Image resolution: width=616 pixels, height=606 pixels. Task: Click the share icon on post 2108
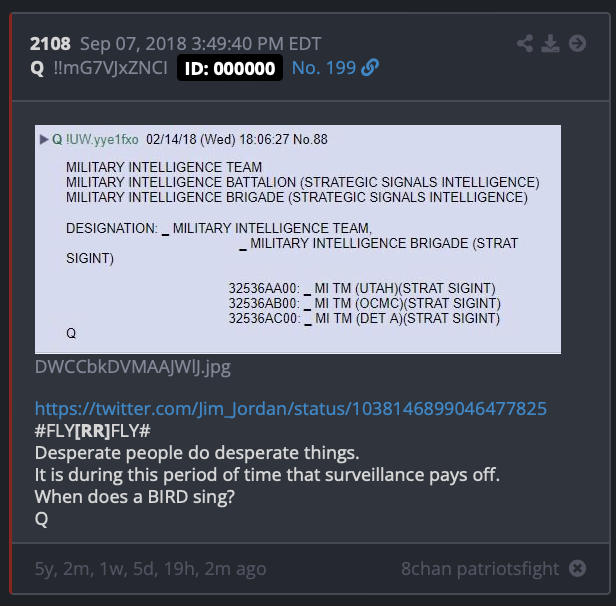click(525, 43)
